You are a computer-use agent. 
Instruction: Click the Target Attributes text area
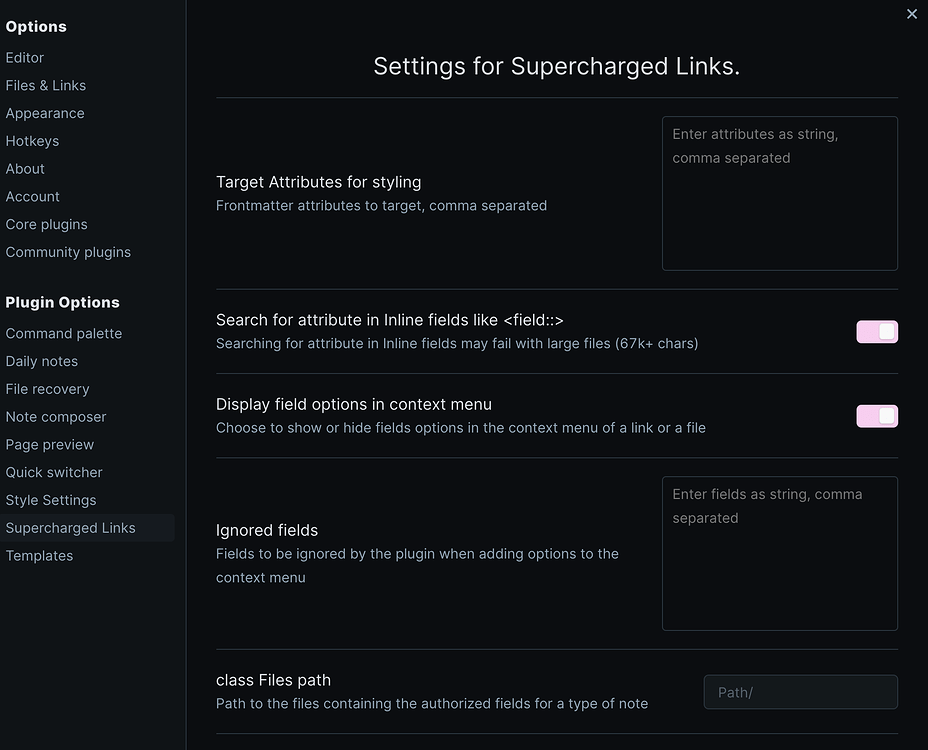[779, 194]
